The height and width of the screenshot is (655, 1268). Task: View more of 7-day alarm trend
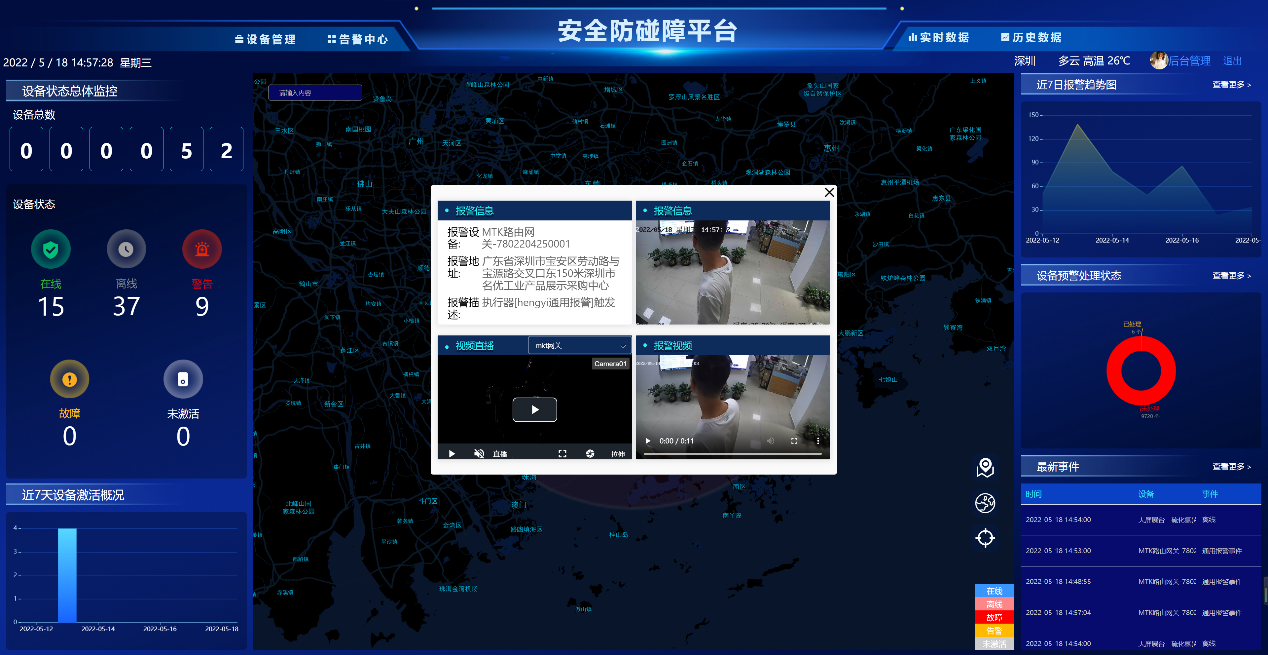(1231, 85)
